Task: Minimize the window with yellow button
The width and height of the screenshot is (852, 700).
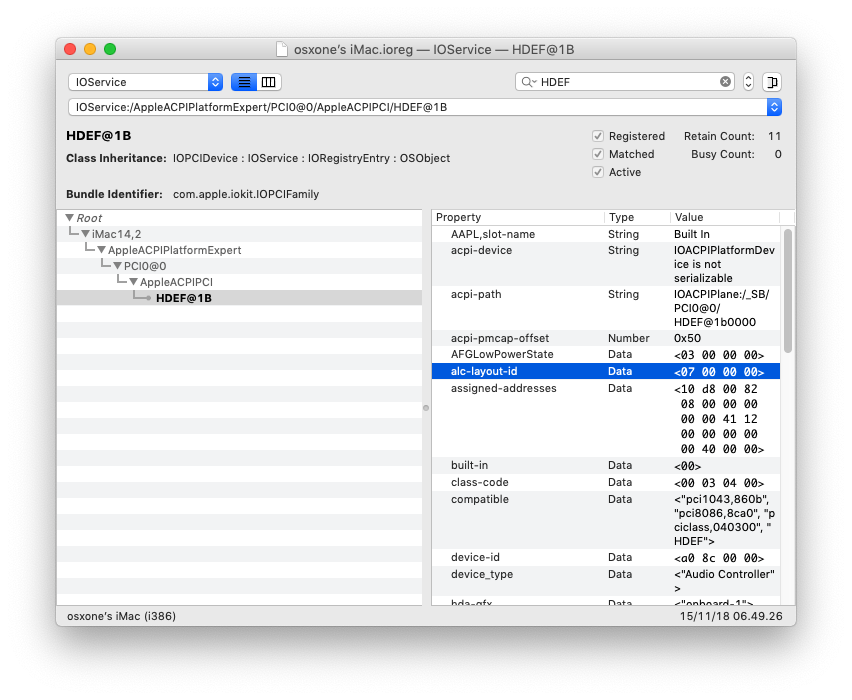Action: pyautogui.click(x=90, y=49)
